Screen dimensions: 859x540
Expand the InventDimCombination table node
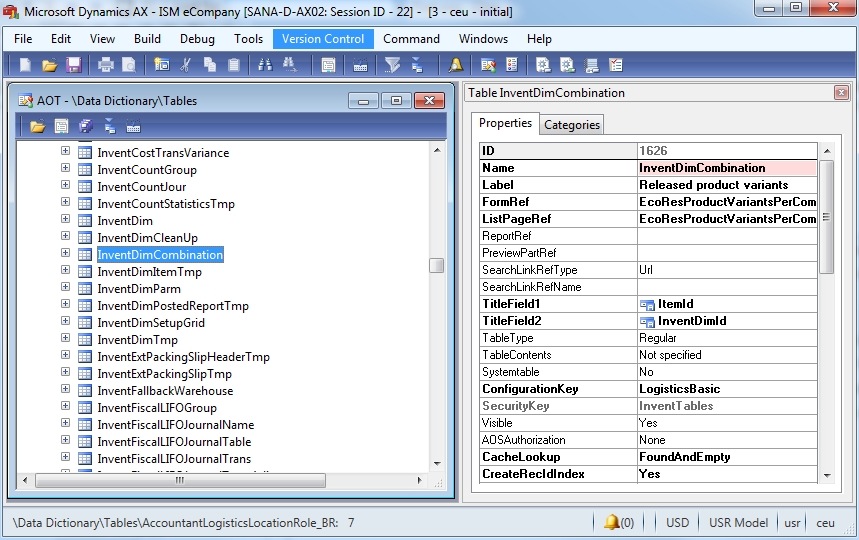pyautogui.click(x=65, y=252)
